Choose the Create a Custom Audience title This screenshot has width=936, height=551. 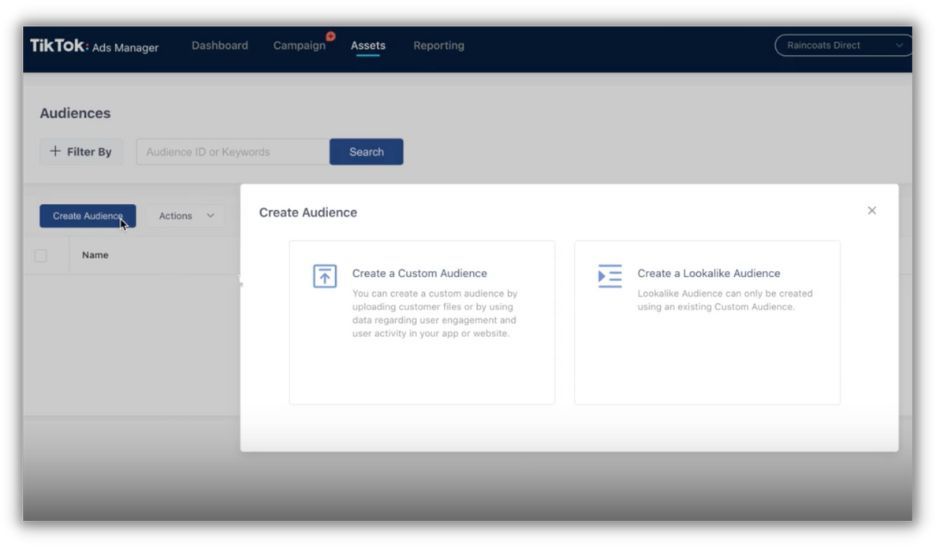coord(419,273)
